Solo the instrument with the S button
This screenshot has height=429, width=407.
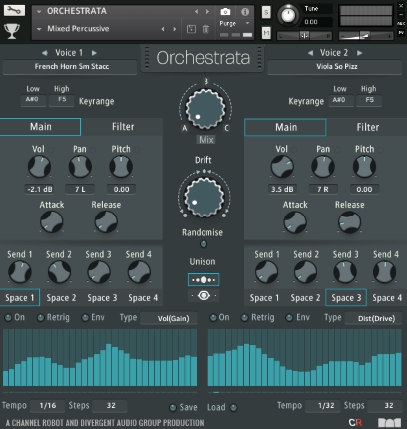coord(266,13)
